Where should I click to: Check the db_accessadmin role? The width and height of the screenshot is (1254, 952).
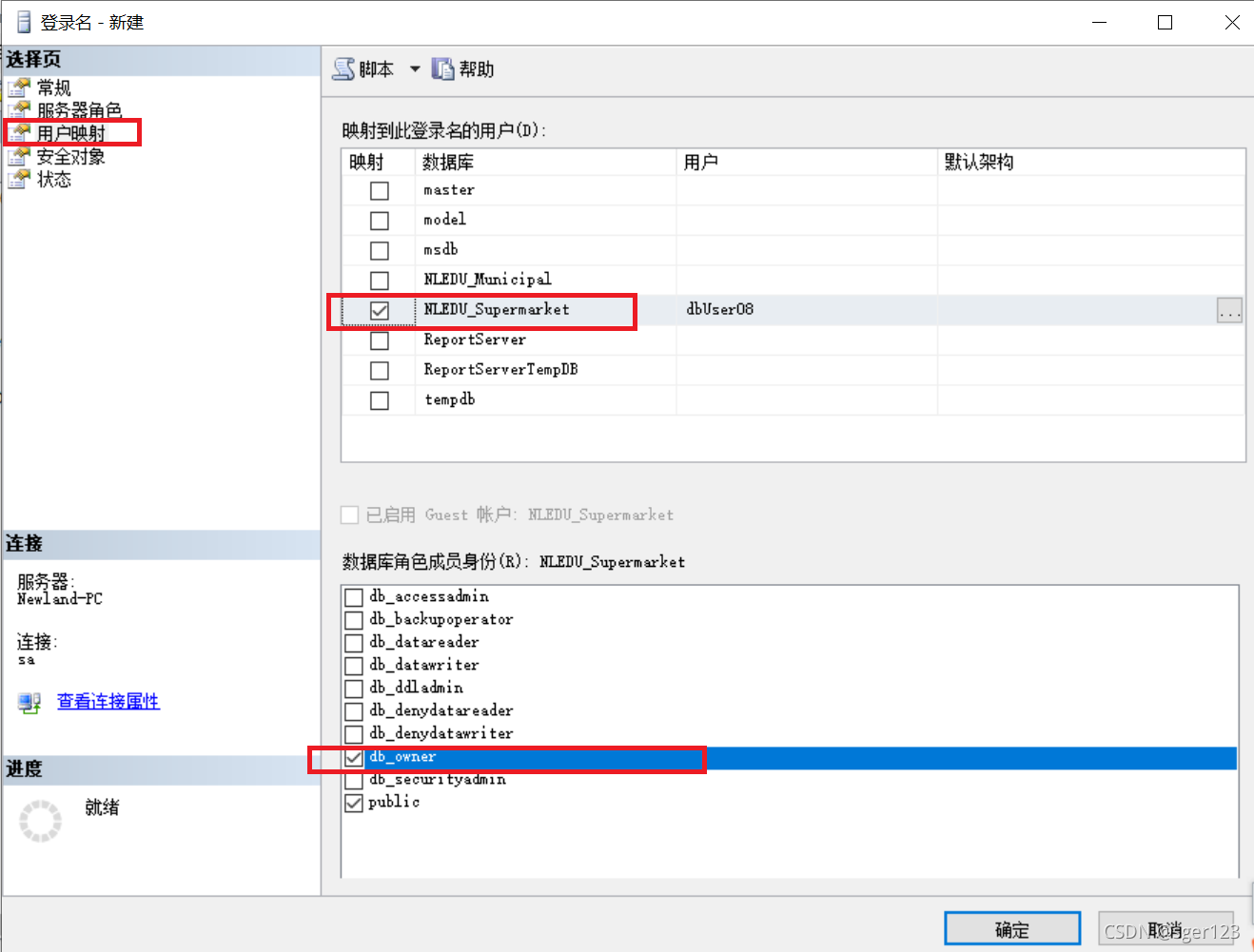354,597
